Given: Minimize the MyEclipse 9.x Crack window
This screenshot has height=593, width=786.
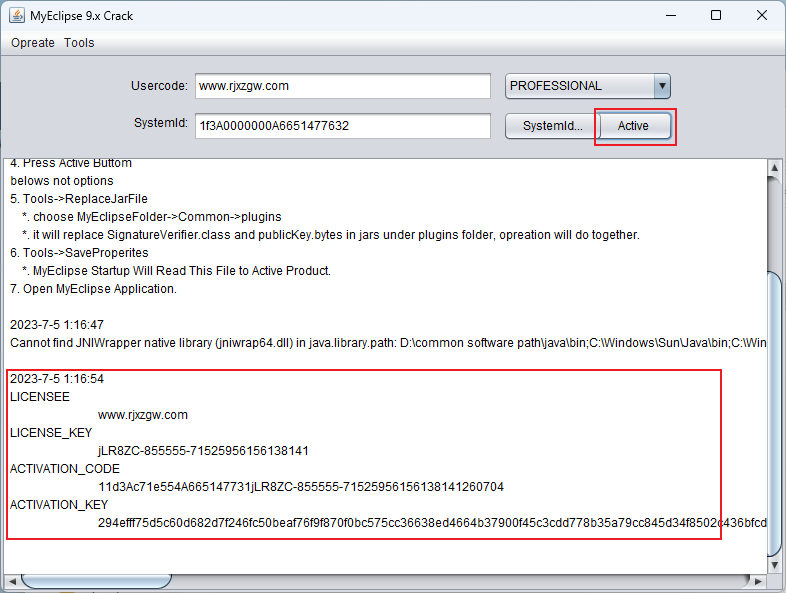Looking at the screenshot, I should [671, 16].
